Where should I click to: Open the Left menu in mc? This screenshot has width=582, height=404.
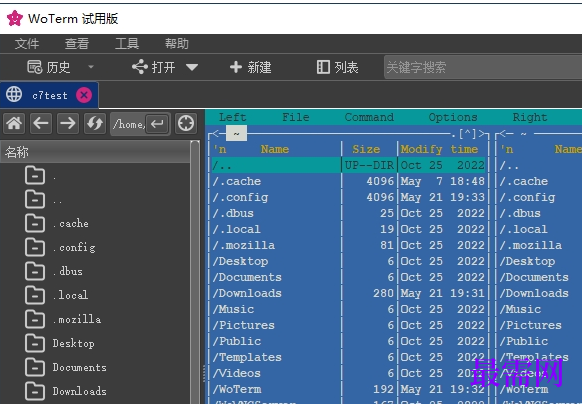[x=232, y=117]
